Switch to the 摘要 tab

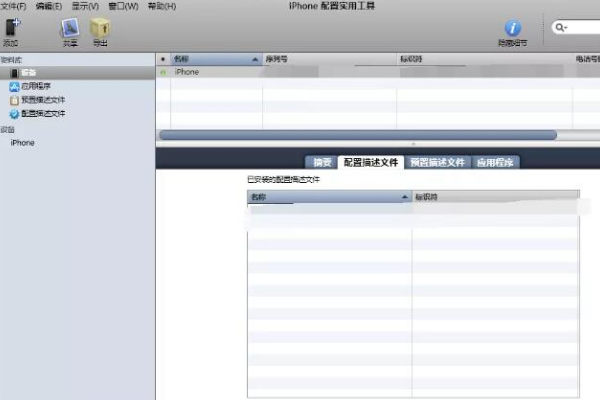[x=321, y=162]
